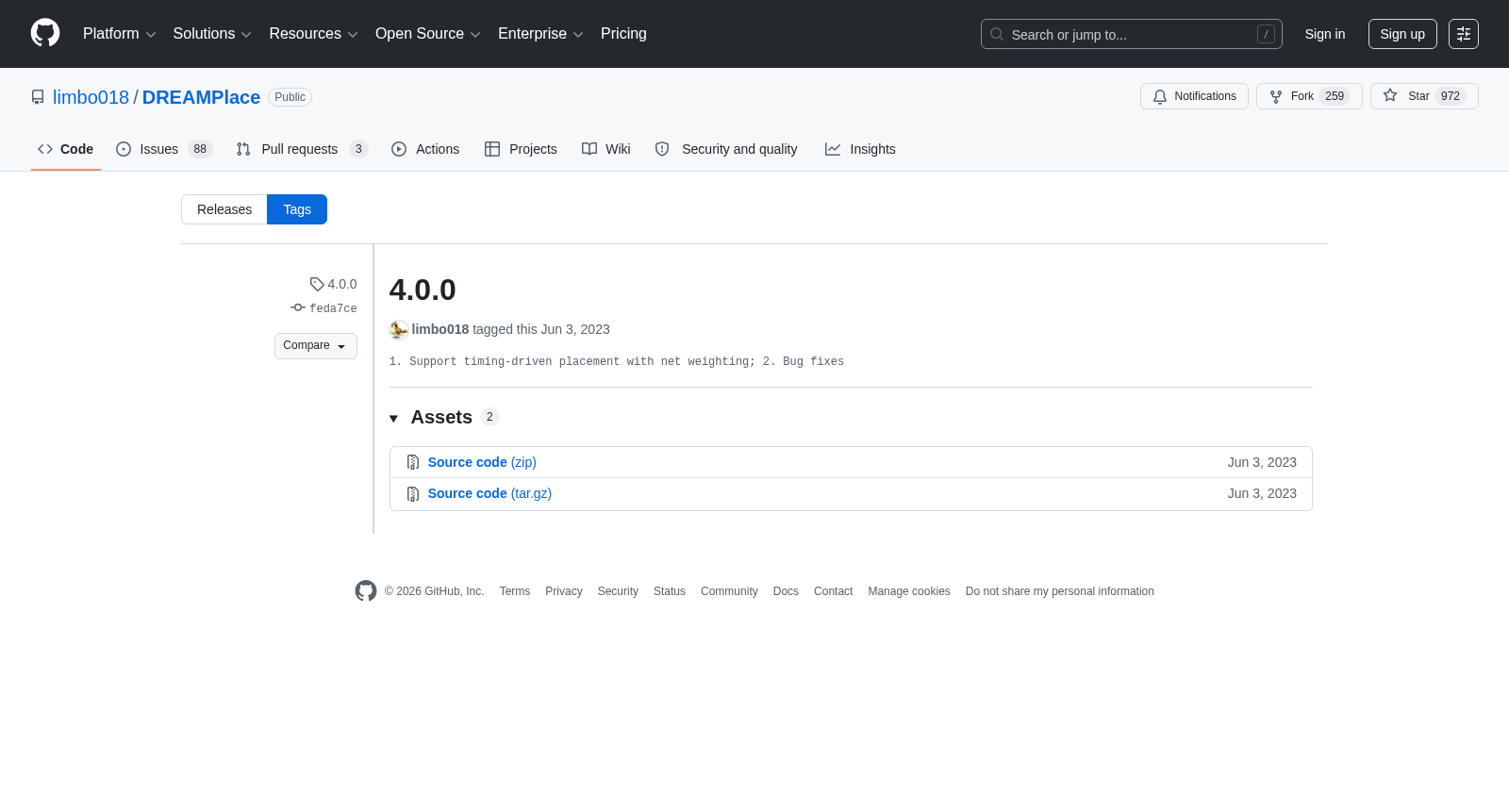Image resolution: width=1509 pixels, height=812 pixels.
Task: Click Do not share my personal information
Action: (x=1060, y=591)
